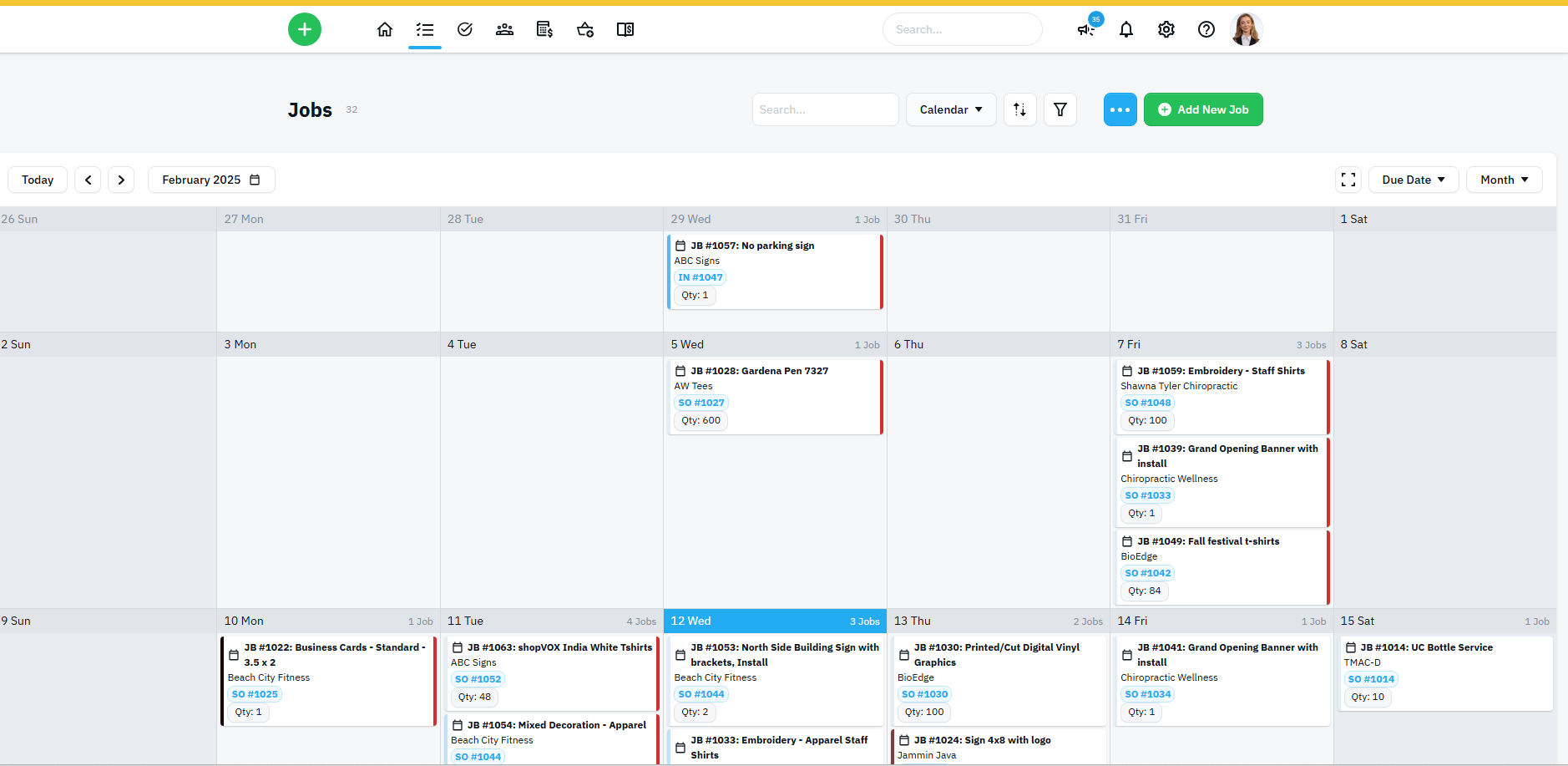The height and width of the screenshot is (766, 1568).
Task: Switch to the active Jobs list tab
Action: pos(425,28)
